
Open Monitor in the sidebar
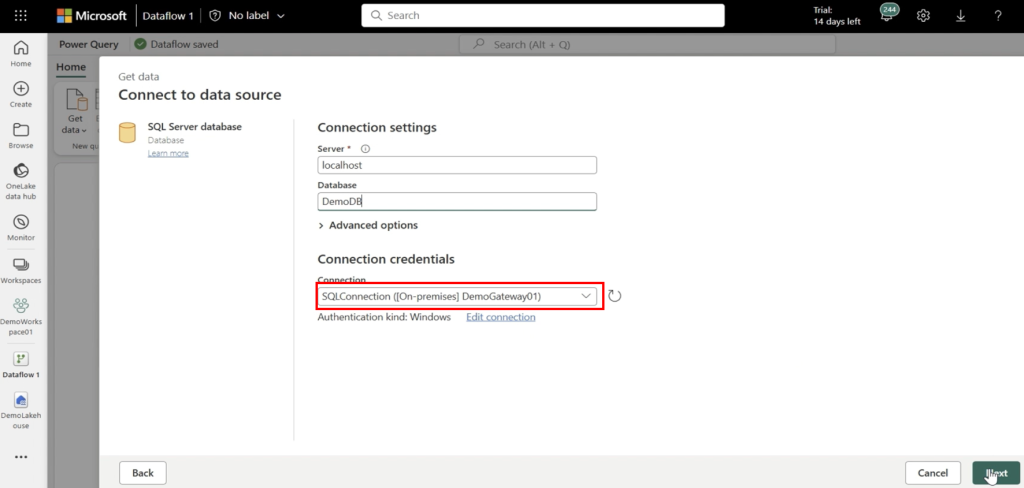click(x=21, y=228)
